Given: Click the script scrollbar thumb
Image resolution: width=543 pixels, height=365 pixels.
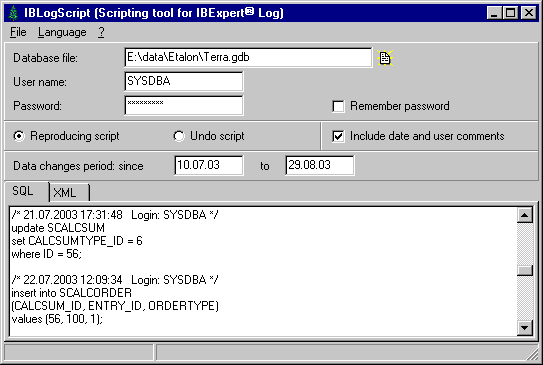Looking at the screenshot, I should click(x=525, y=270).
